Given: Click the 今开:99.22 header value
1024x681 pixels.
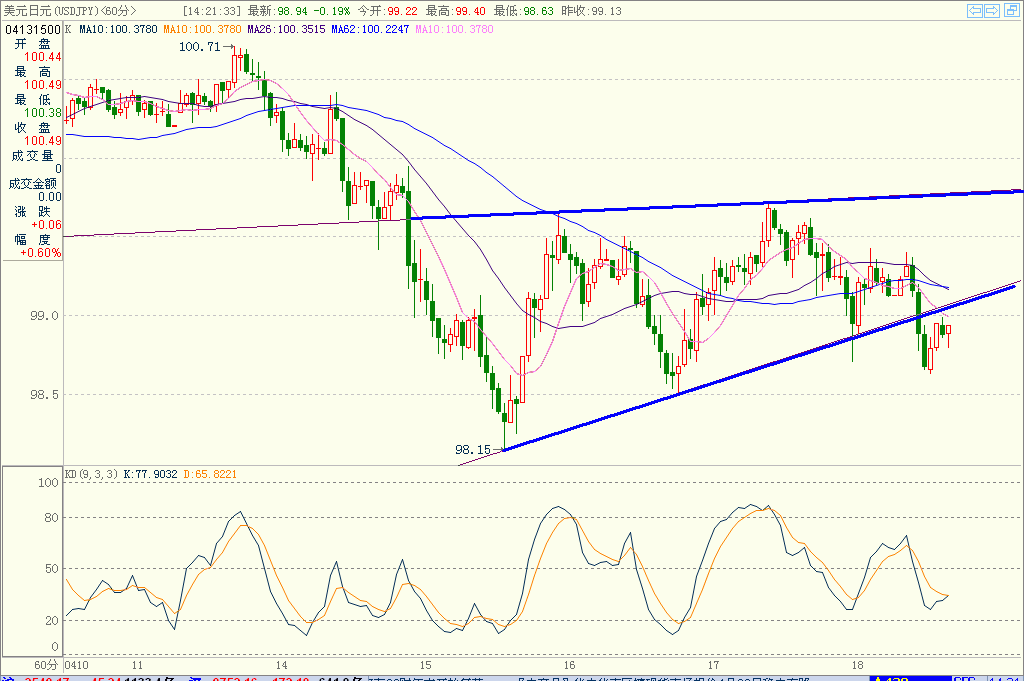Looking at the screenshot, I should pyautogui.click(x=387, y=10).
